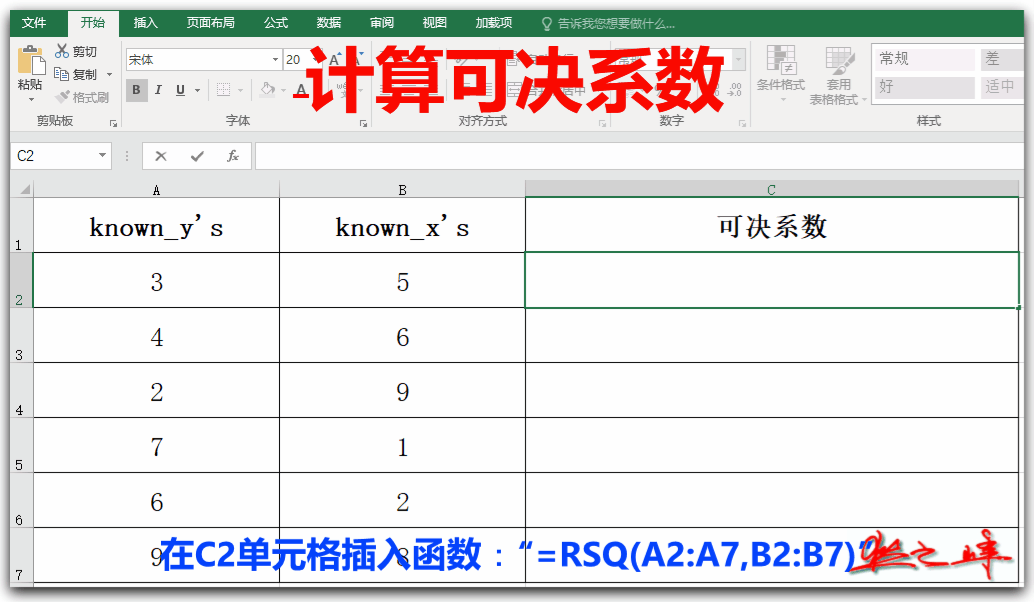Select the 常规 cell style
The height and width of the screenshot is (602, 1034).
click(924, 59)
